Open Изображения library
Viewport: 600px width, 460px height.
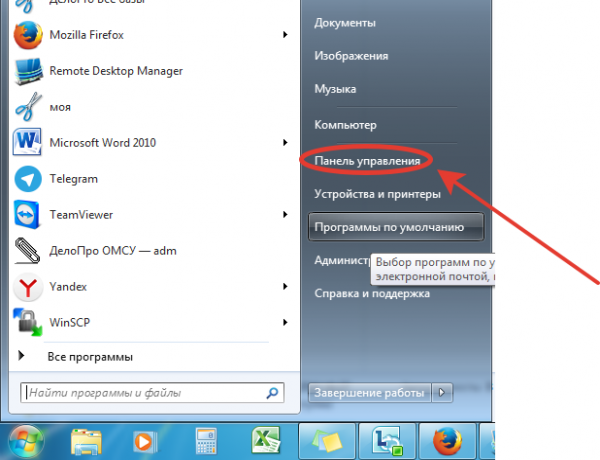[x=351, y=56]
